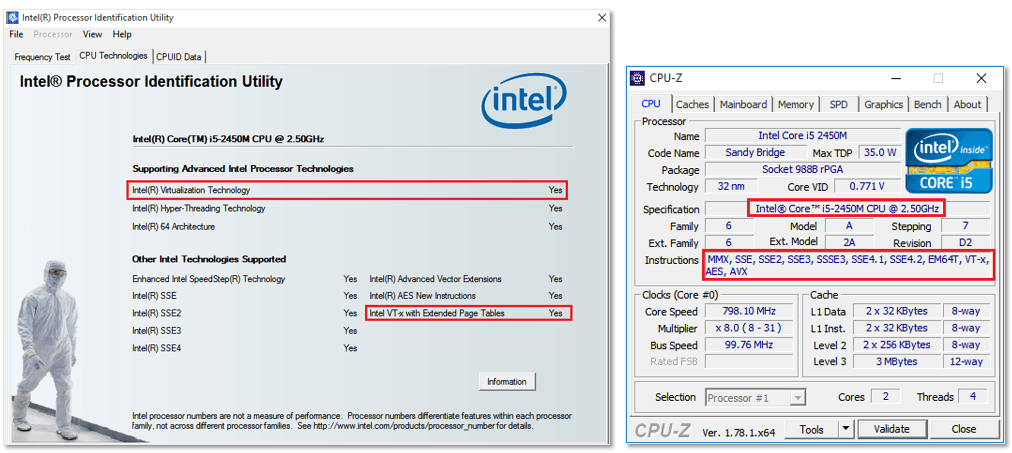Click the disabled maximize button in CPU-Z
The image size is (1012, 453).
[938, 78]
